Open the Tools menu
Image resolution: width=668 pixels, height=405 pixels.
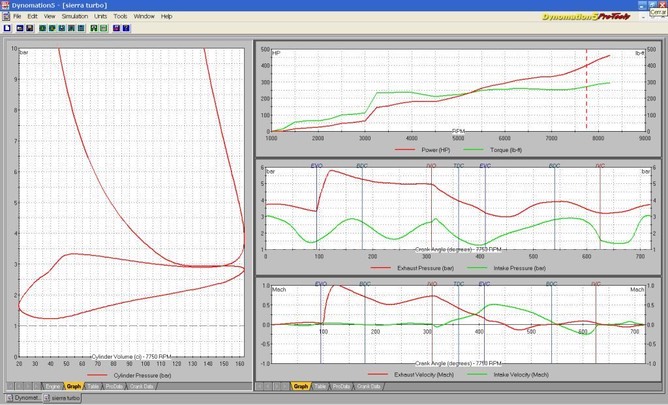click(120, 16)
